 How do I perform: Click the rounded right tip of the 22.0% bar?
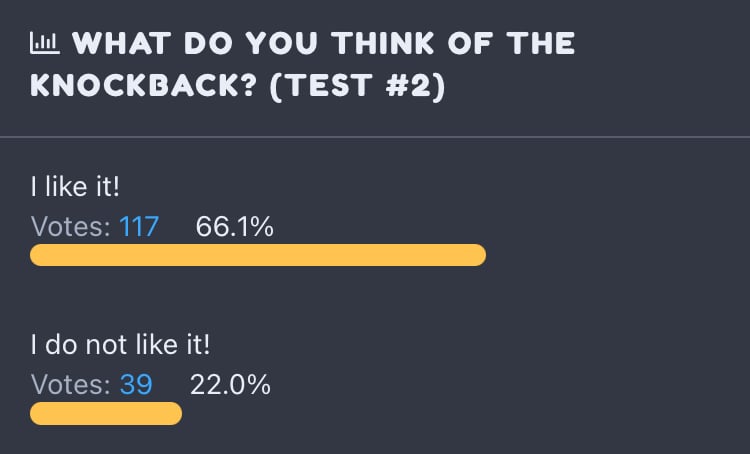pyautogui.click(x=175, y=413)
